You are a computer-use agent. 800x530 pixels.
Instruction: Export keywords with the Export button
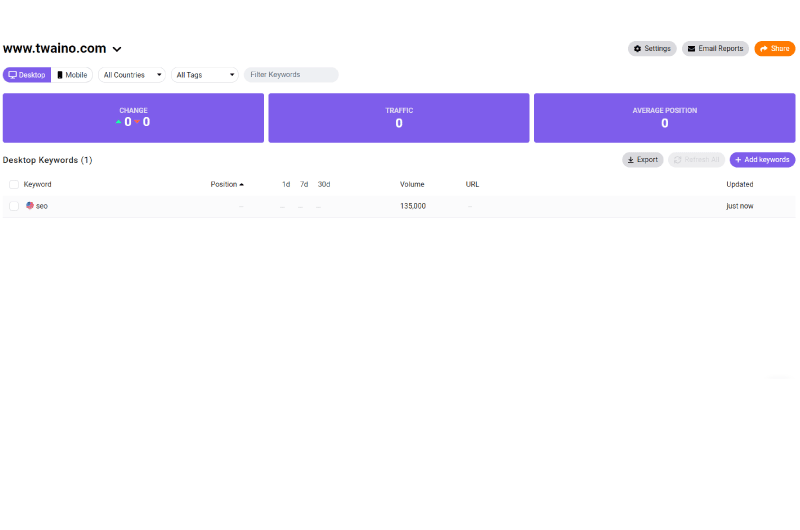tap(642, 160)
